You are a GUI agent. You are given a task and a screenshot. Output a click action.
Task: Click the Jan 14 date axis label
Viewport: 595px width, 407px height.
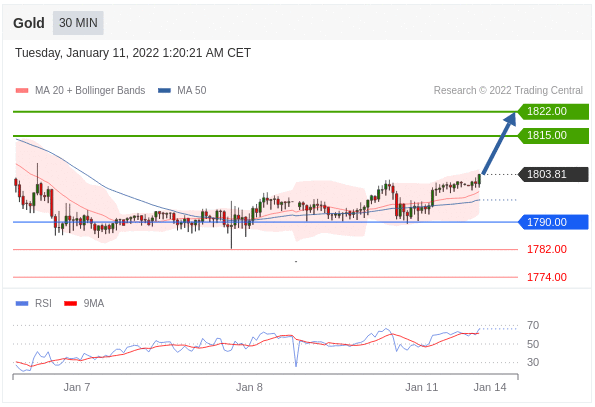pyautogui.click(x=490, y=387)
